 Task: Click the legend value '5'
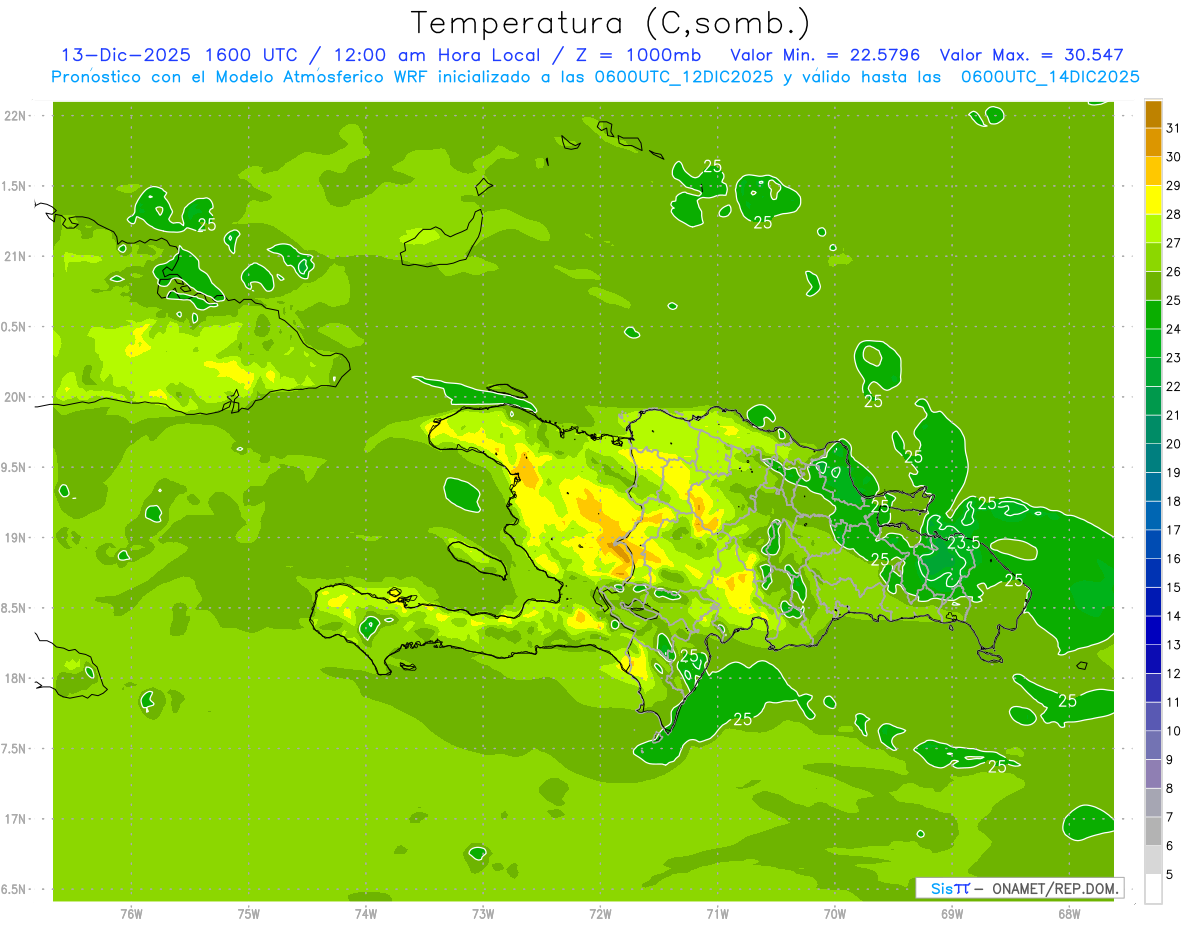pyautogui.click(x=1171, y=875)
